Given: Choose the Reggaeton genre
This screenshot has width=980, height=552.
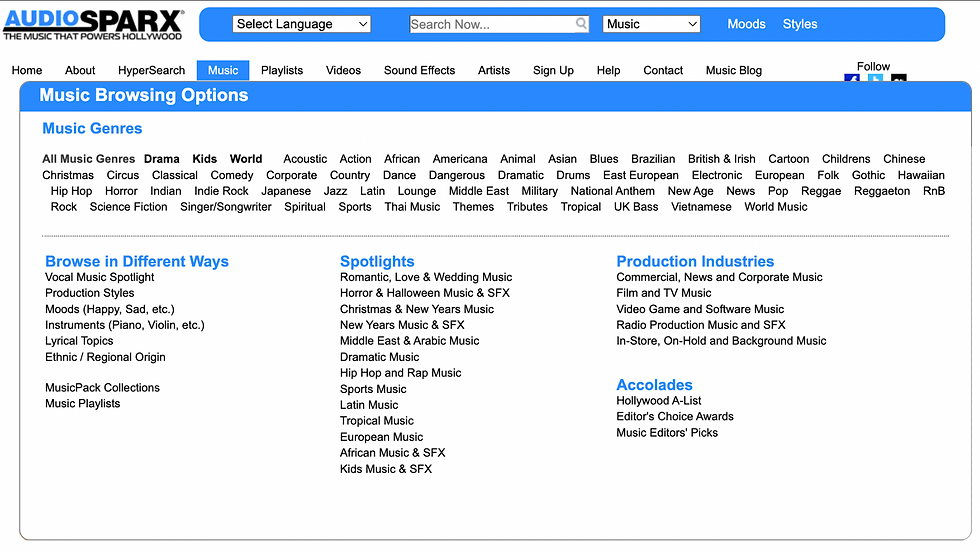Looking at the screenshot, I should (882, 191).
